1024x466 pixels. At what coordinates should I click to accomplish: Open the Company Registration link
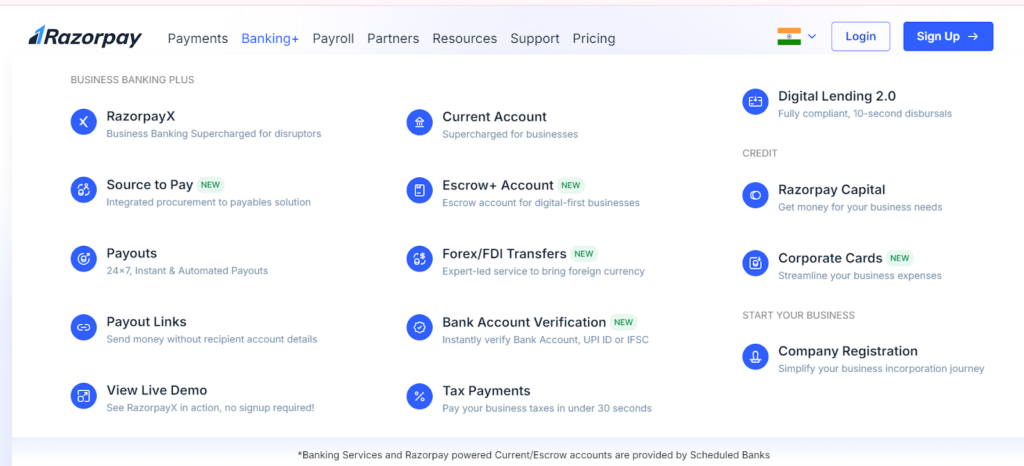(x=848, y=351)
